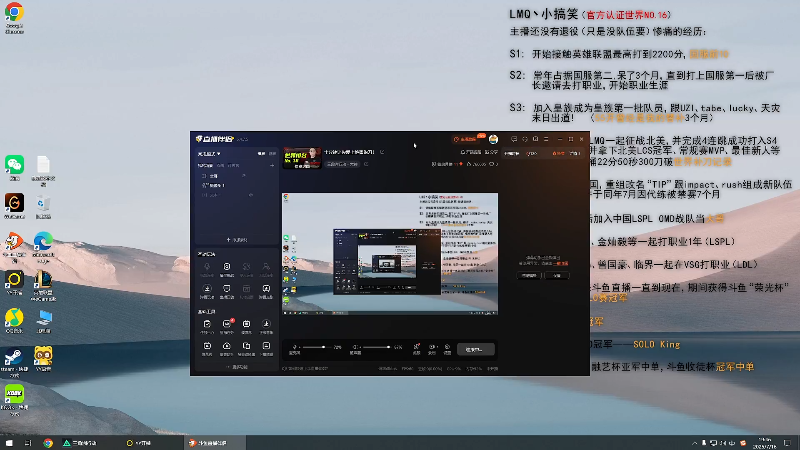800x450 pixels.
Task: Switch to the first tab in the right chat panel
Action: click(512, 153)
